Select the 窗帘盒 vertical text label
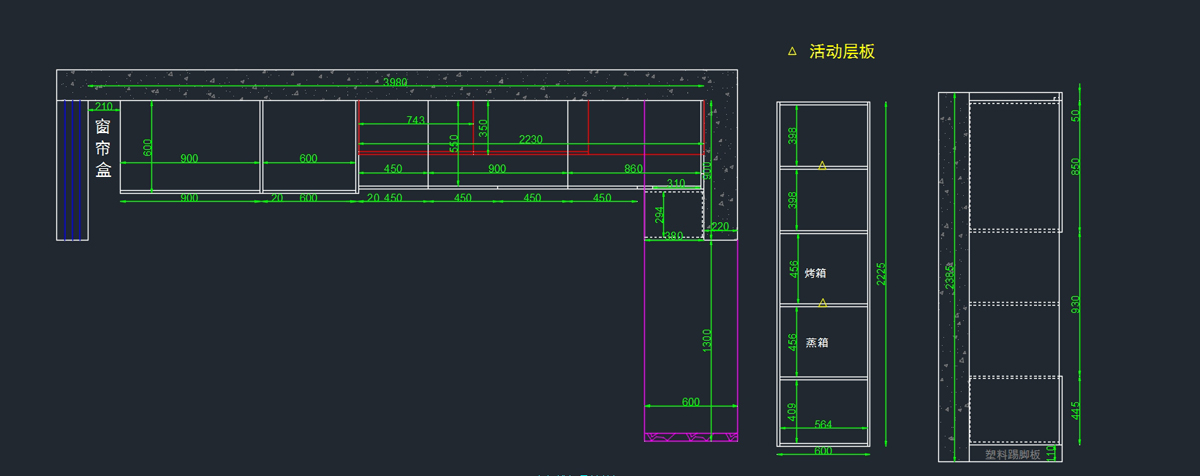Viewport: 1200px width, 476px height. 103,149
